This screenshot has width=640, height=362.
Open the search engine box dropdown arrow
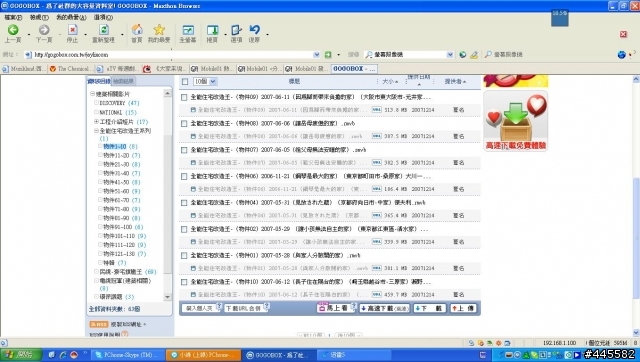click(450, 54)
